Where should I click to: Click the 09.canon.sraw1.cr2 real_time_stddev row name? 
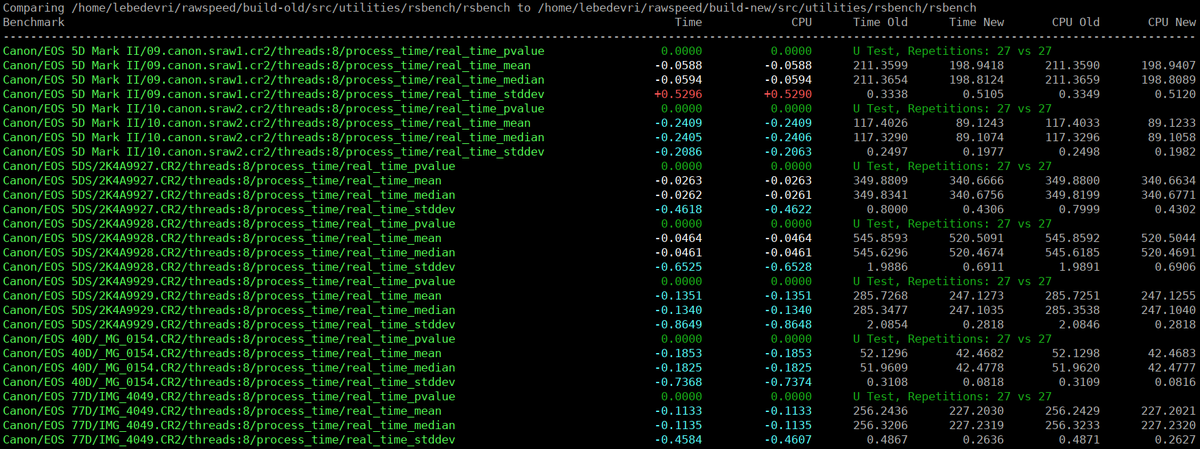(x=275, y=94)
